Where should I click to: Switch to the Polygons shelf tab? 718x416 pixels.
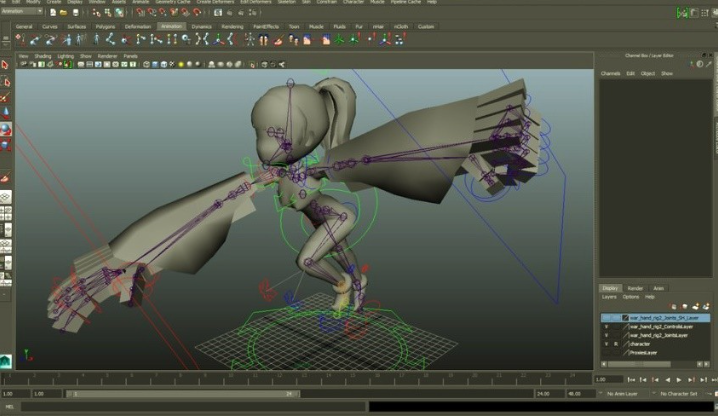[105, 27]
